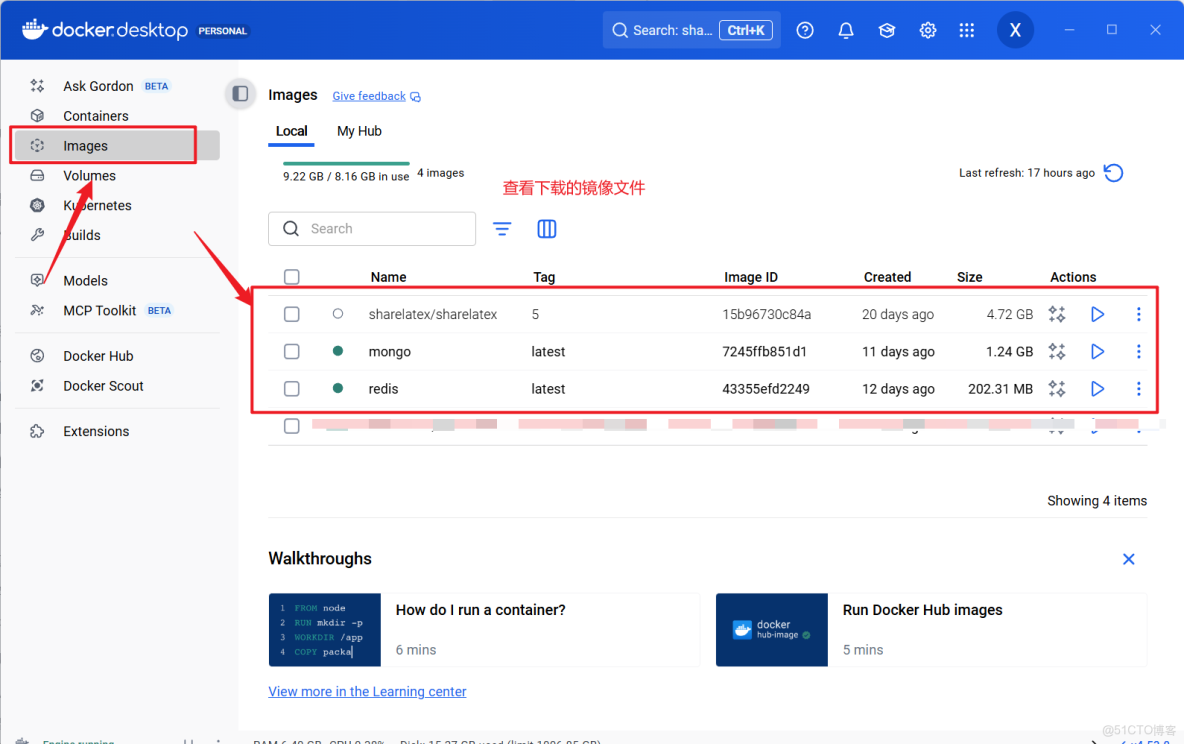Open the Kubernetes panel

[x=97, y=205]
